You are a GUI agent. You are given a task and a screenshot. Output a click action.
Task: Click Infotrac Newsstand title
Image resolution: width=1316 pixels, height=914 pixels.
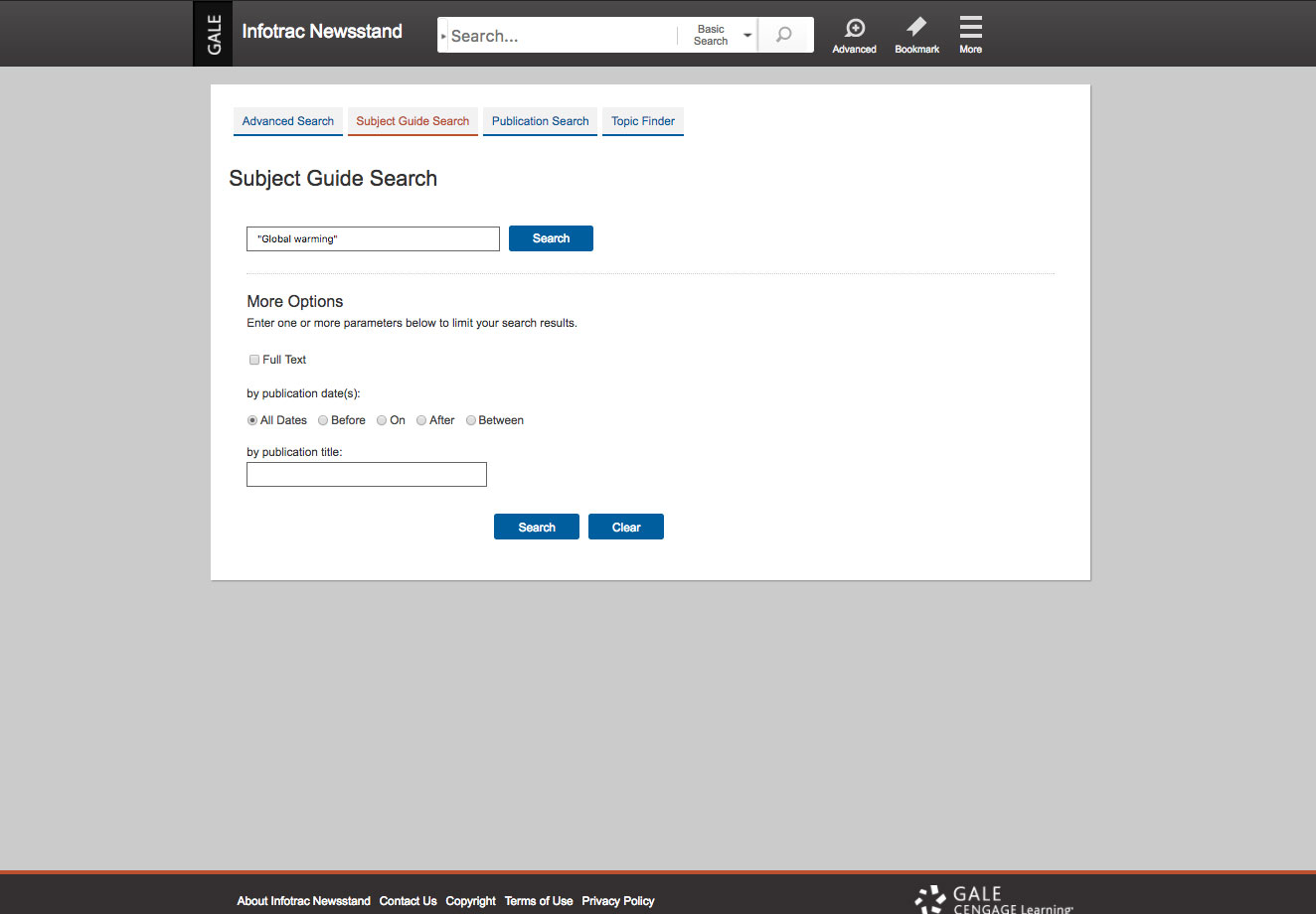click(322, 32)
